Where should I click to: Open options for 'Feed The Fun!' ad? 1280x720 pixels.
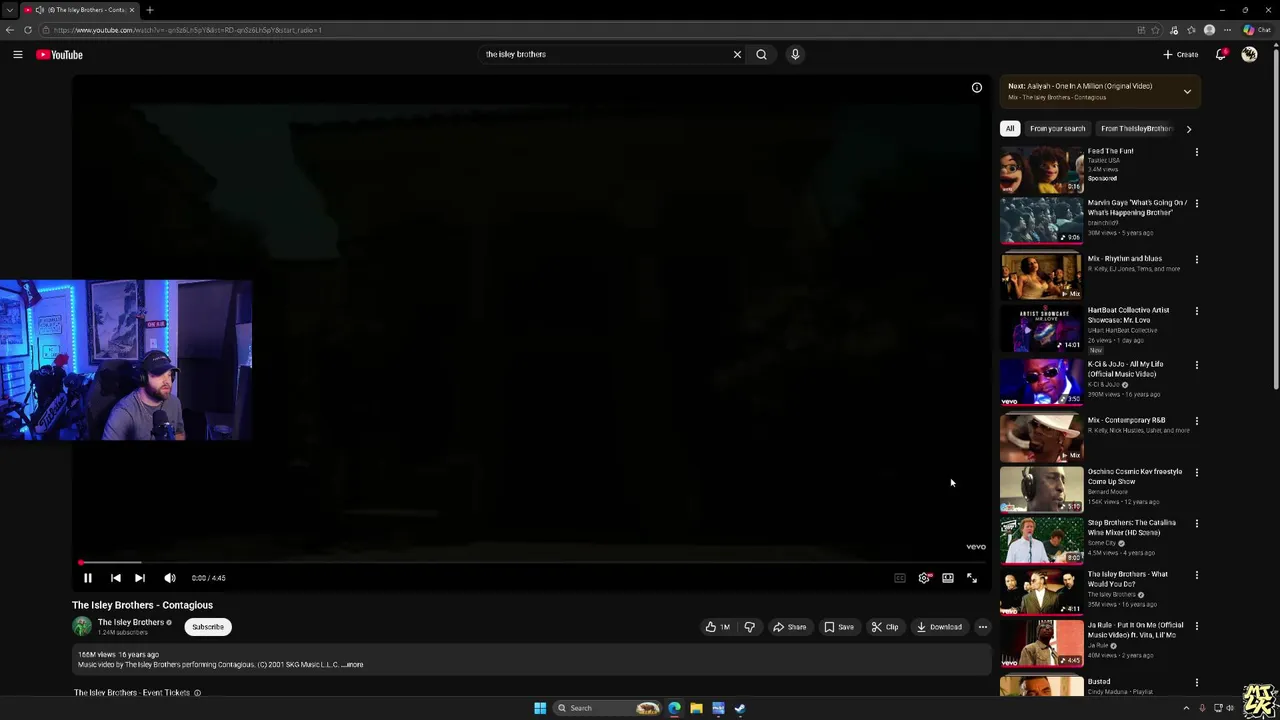click(x=1197, y=153)
